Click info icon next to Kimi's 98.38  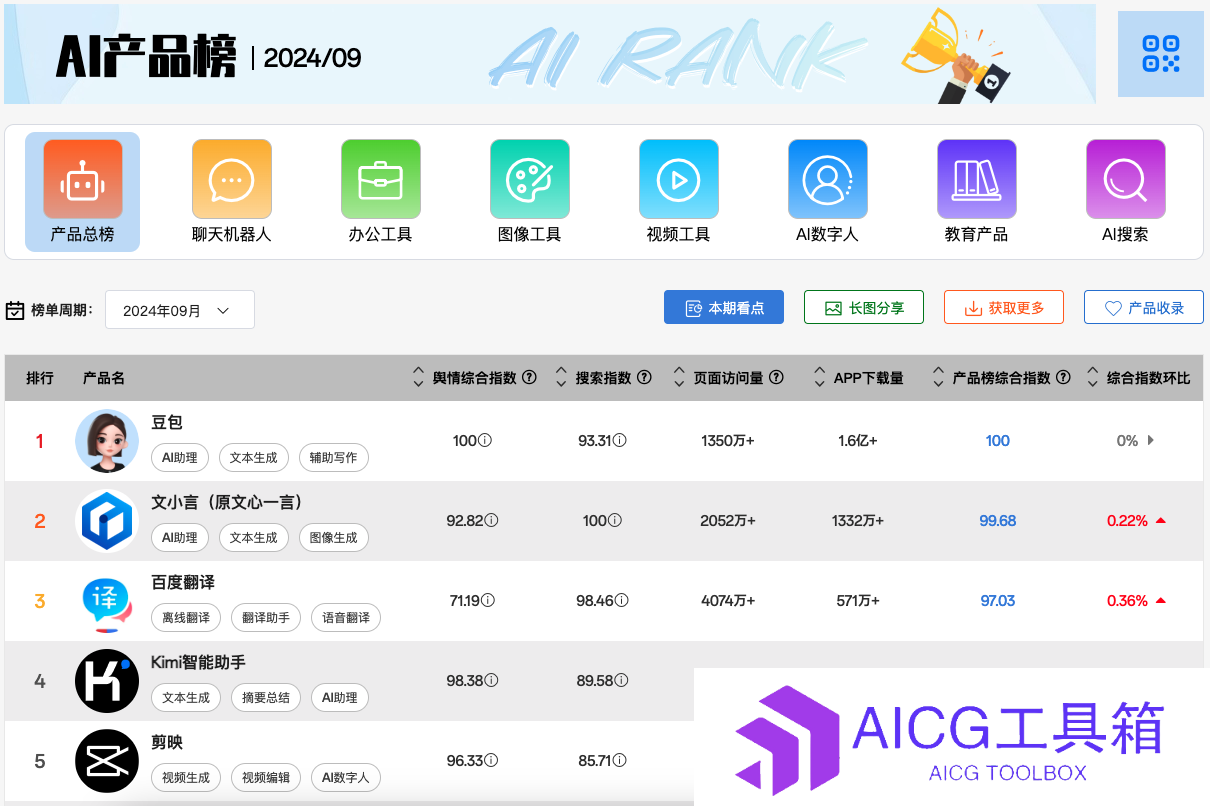point(491,681)
